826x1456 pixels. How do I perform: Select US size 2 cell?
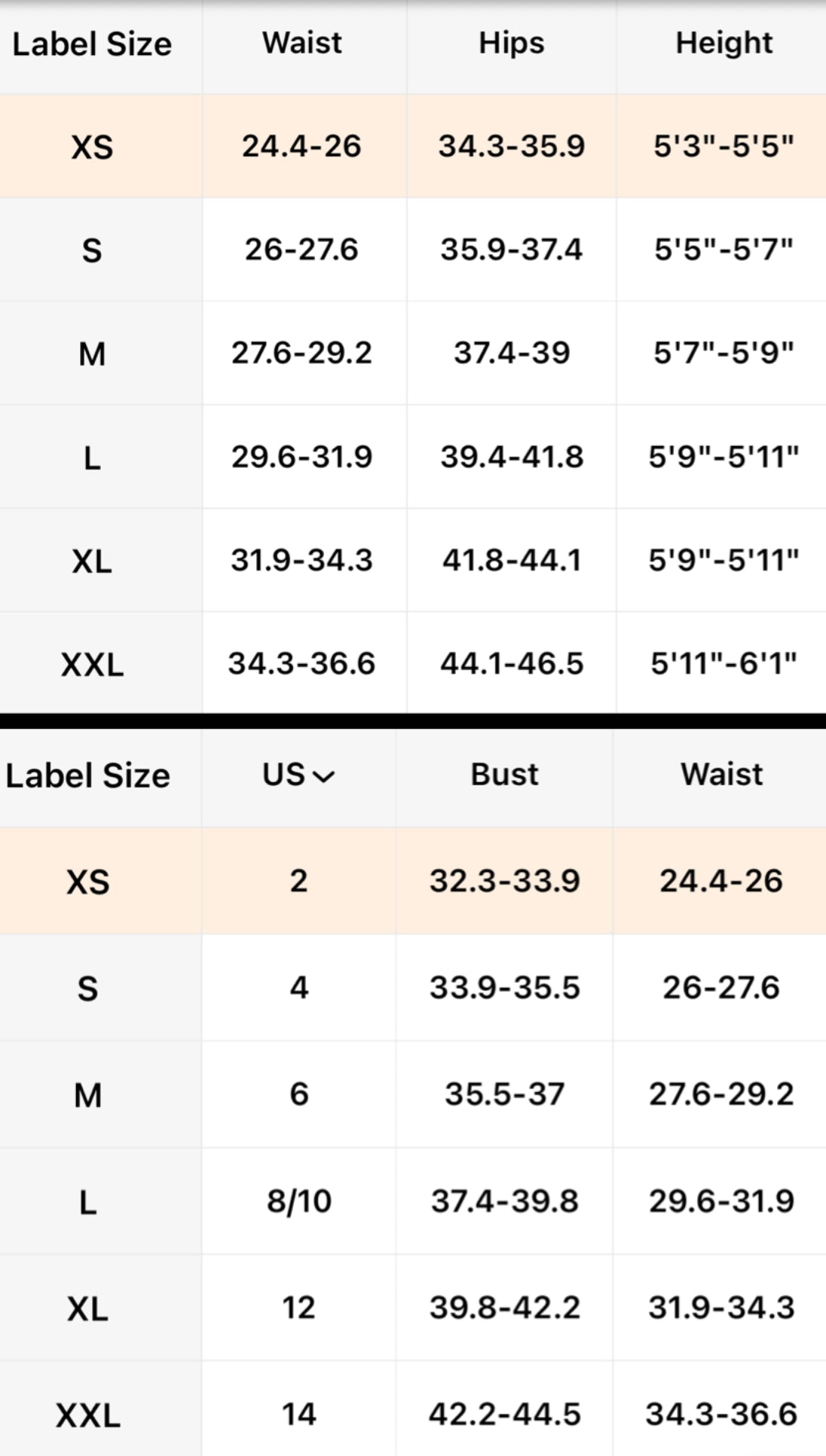(x=298, y=881)
